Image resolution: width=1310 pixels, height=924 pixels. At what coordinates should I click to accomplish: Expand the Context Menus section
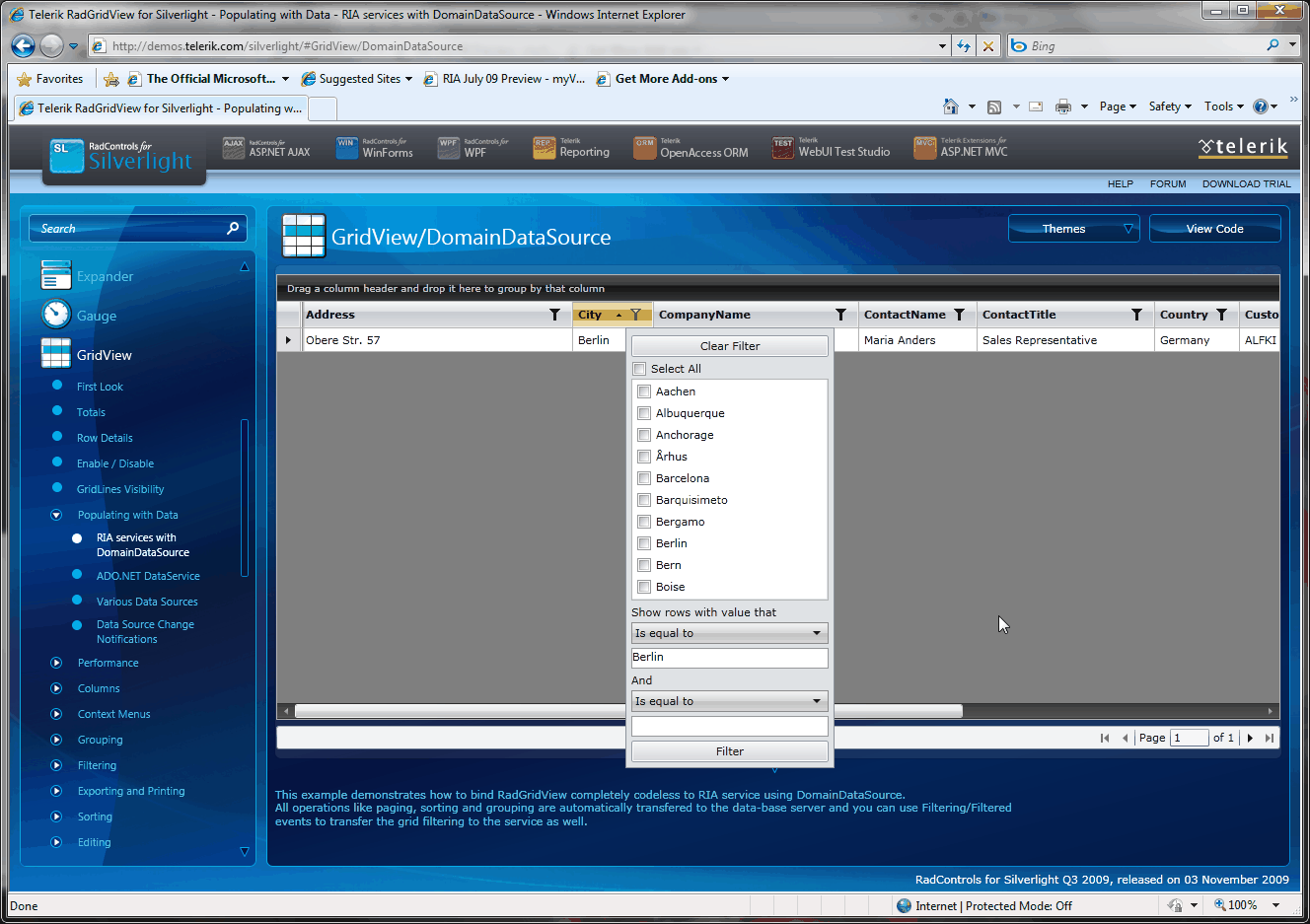[56, 714]
